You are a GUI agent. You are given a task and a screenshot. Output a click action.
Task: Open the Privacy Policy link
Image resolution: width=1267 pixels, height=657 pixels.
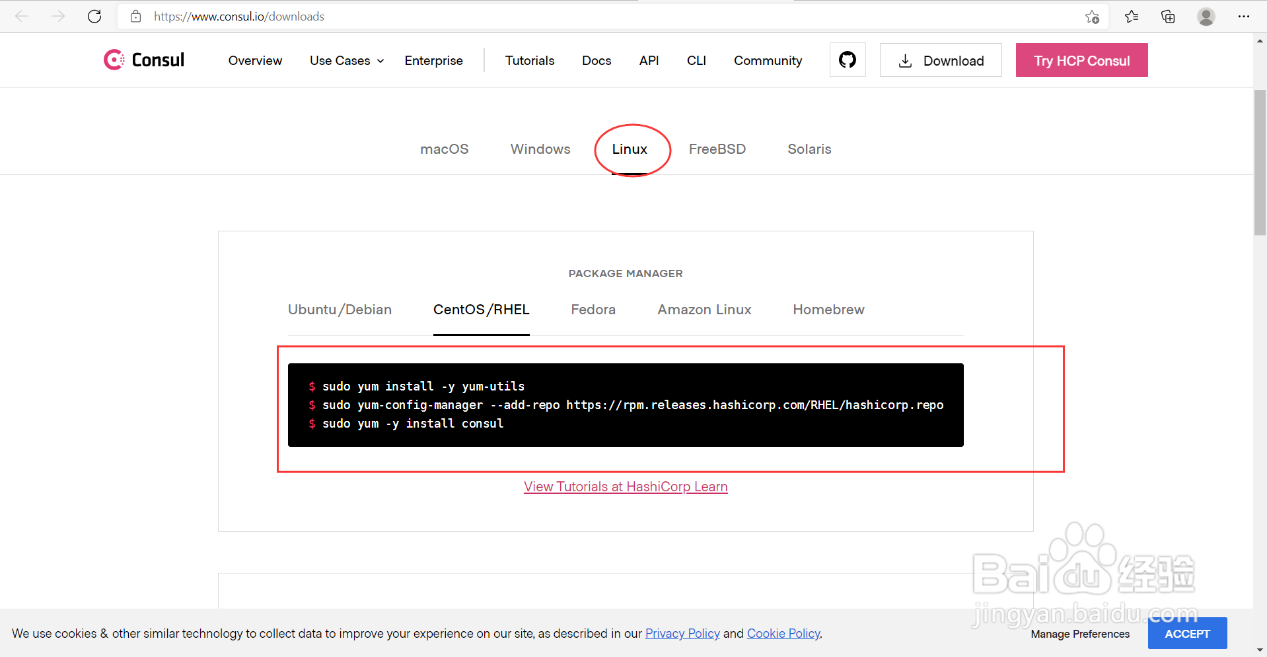tap(682, 633)
